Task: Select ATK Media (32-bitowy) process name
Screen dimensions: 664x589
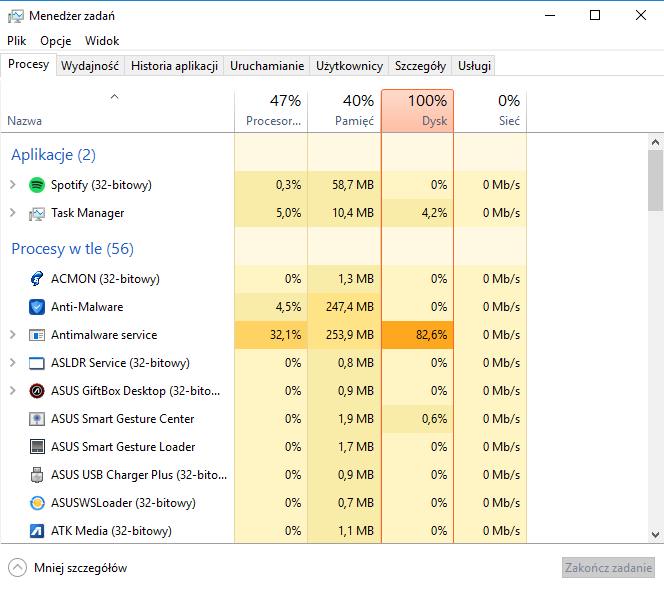Action: (x=111, y=531)
